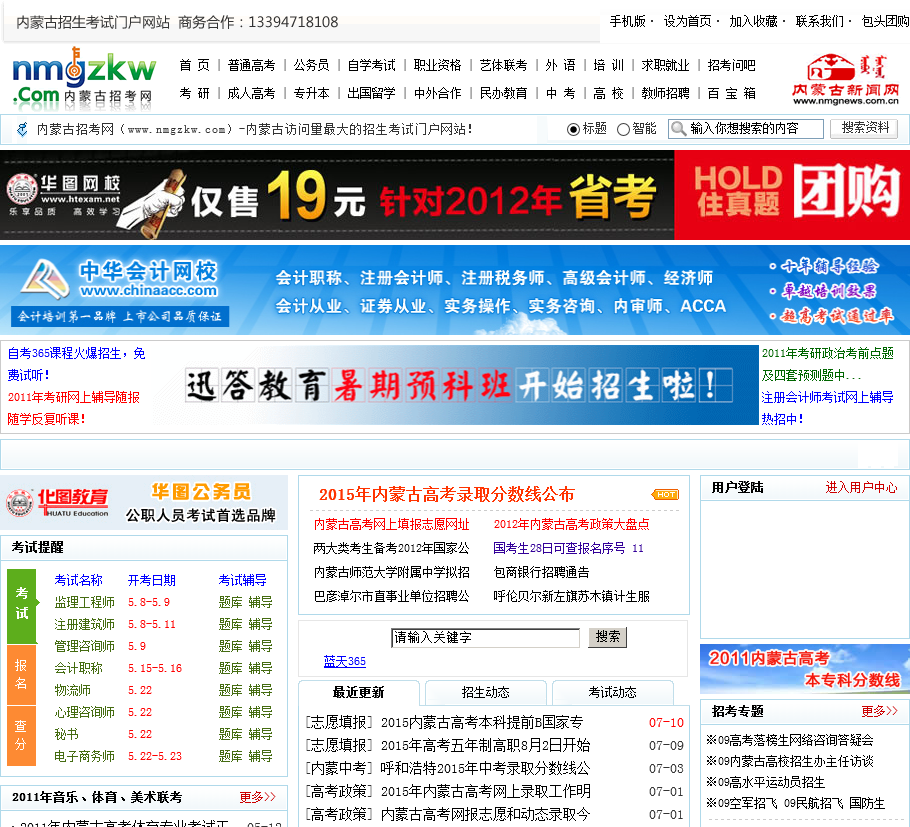This screenshot has width=910, height=827.
Task: Switch to the 招生动态 tab
Action: coord(486,692)
